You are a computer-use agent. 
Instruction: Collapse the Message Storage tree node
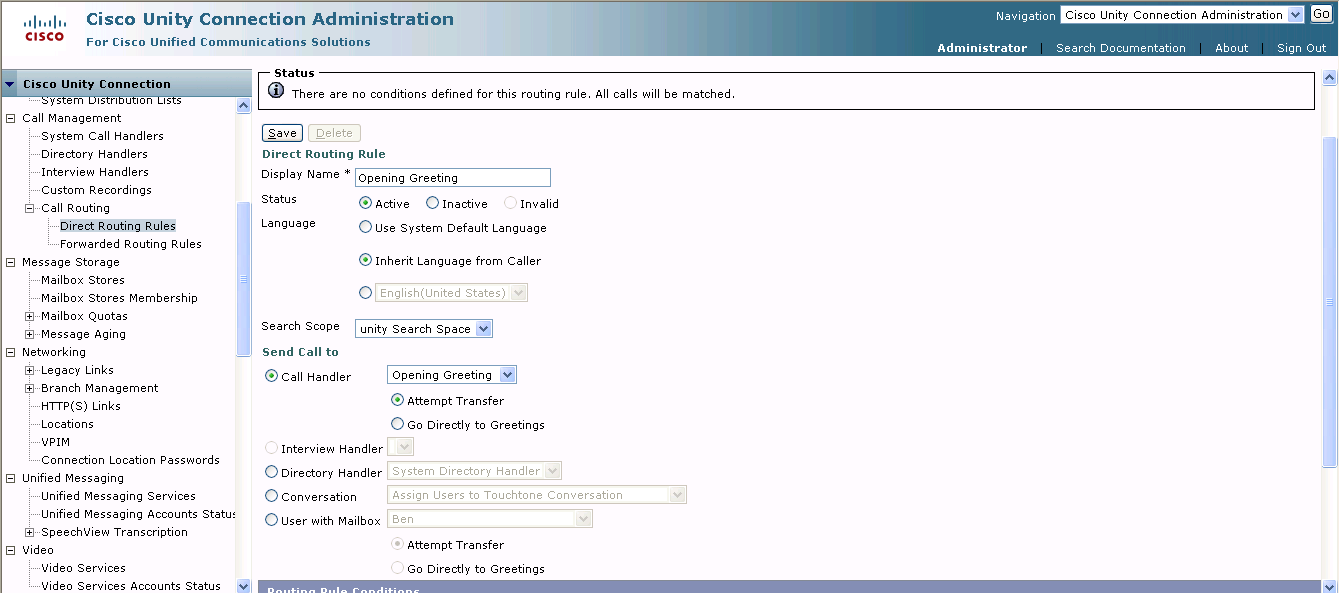coord(11,262)
